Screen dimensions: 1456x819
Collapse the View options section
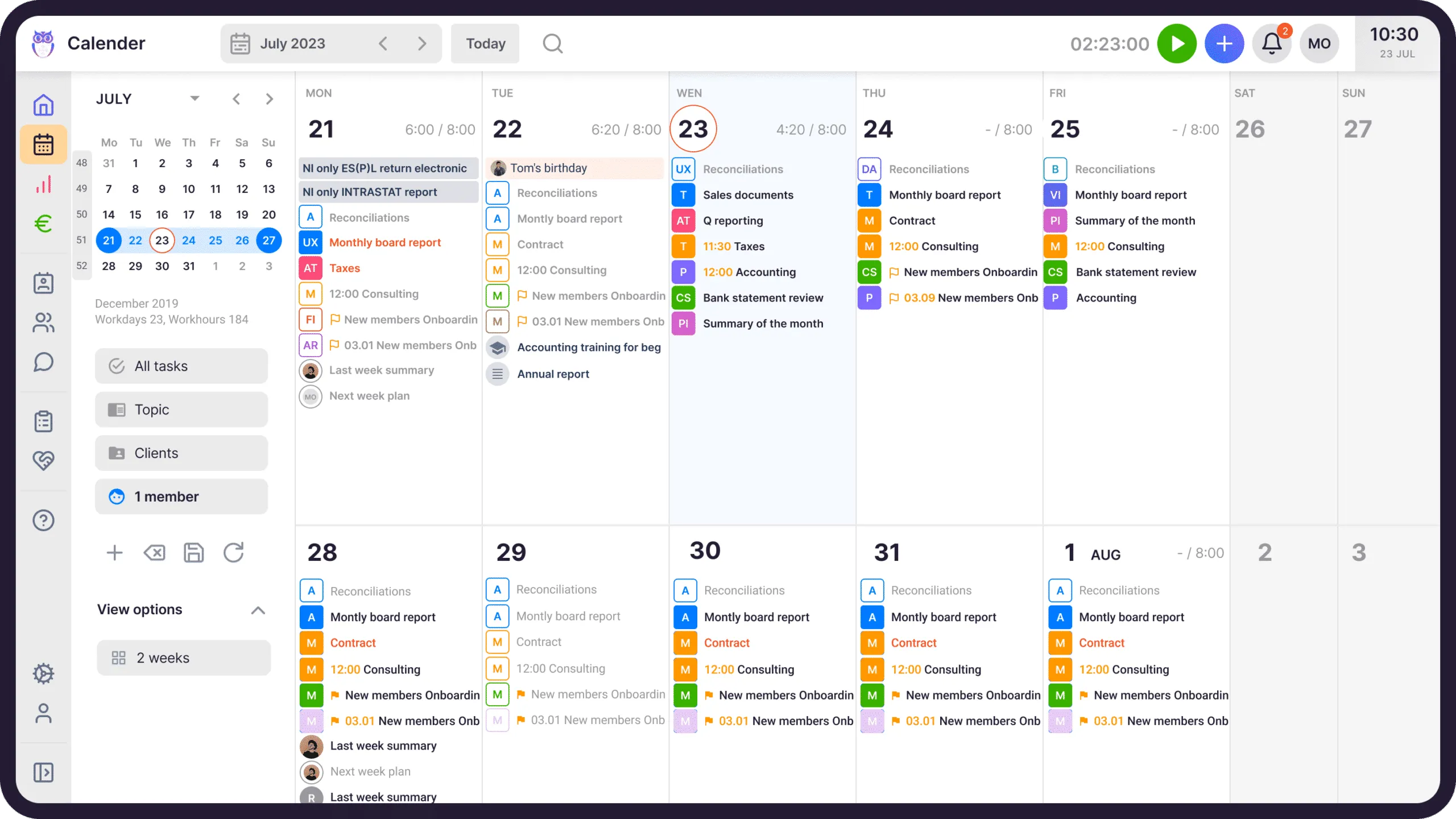258,610
